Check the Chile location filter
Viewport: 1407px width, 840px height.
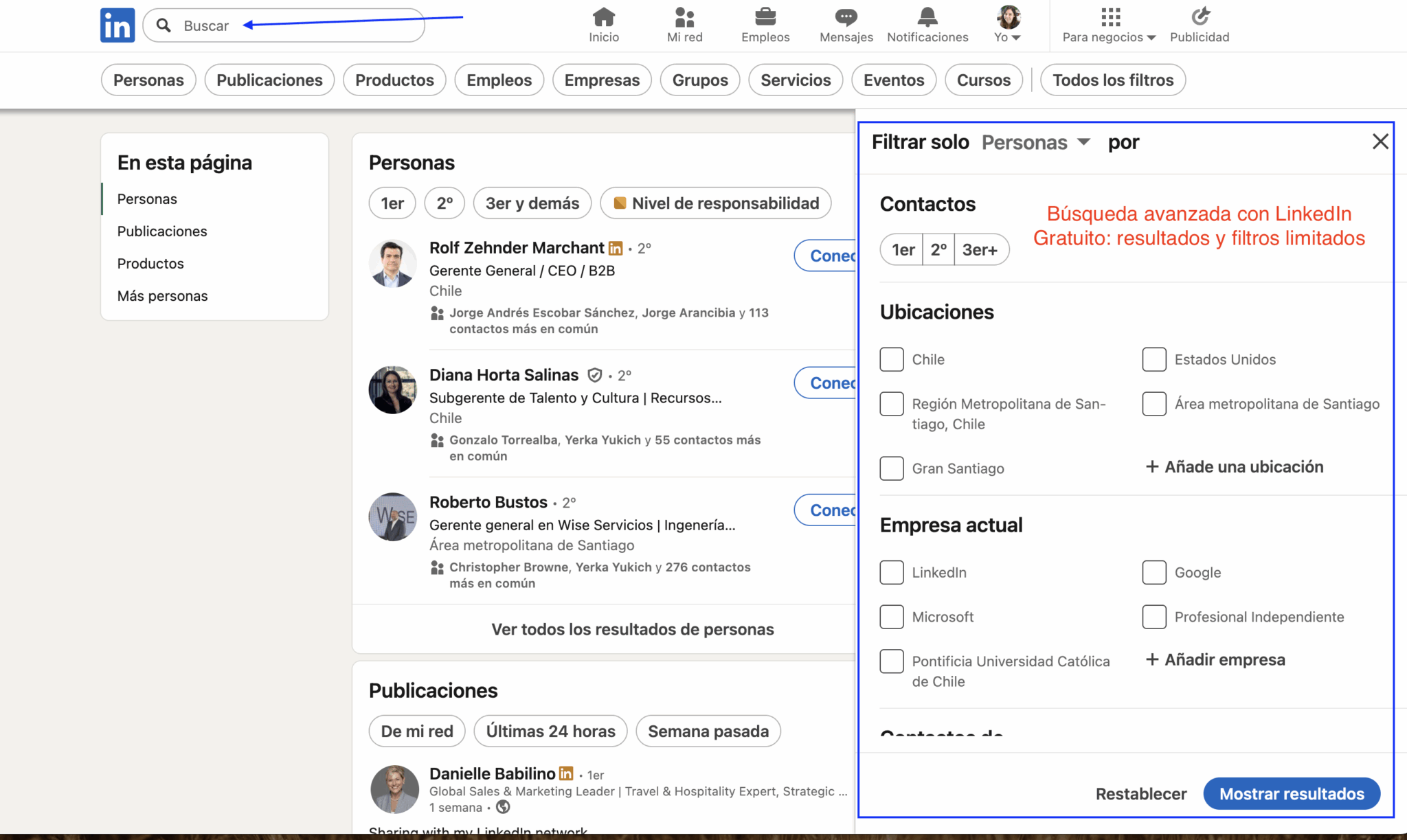[891, 359]
